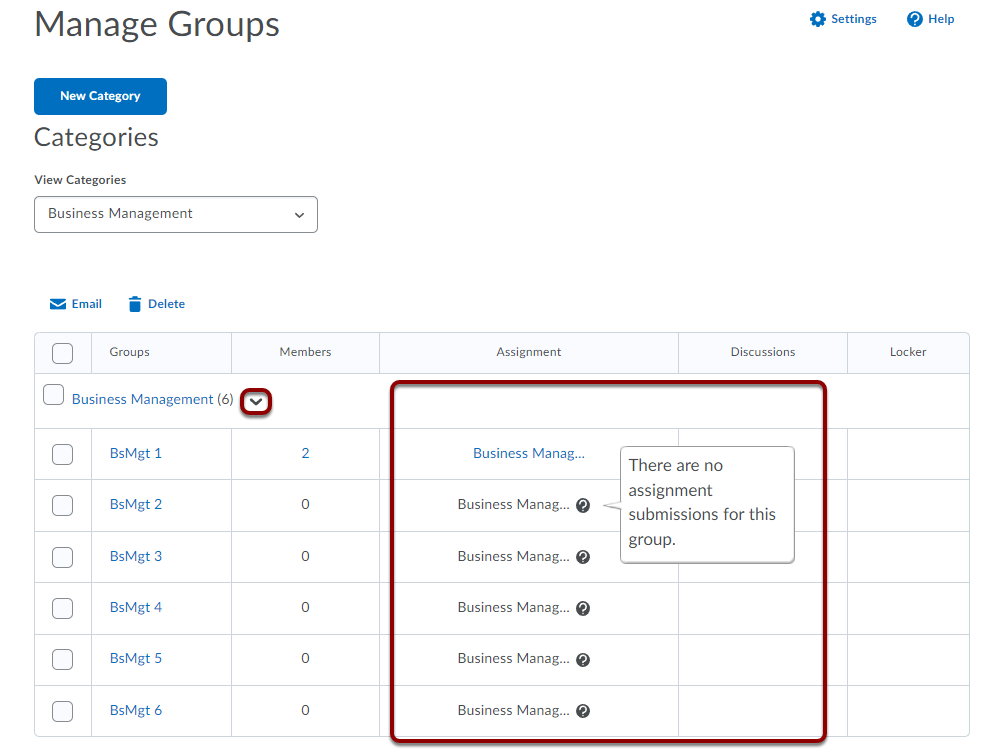Image resolution: width=1005 pixels, height=756 pixels.
Task: Open the BsMgt 2 group link
Action: [x=136, y=505]
